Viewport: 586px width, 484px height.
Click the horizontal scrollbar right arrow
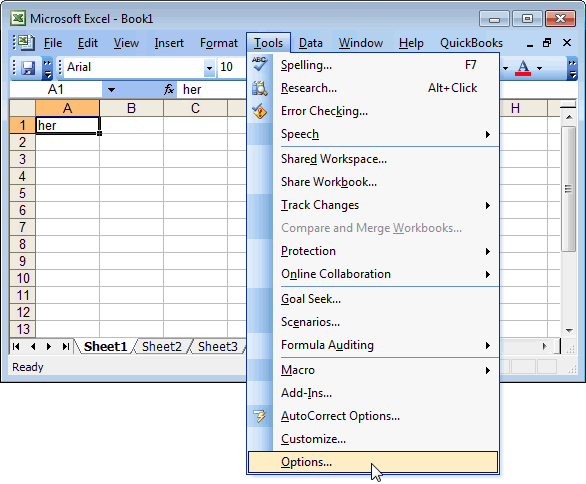[x=544, y=346]
